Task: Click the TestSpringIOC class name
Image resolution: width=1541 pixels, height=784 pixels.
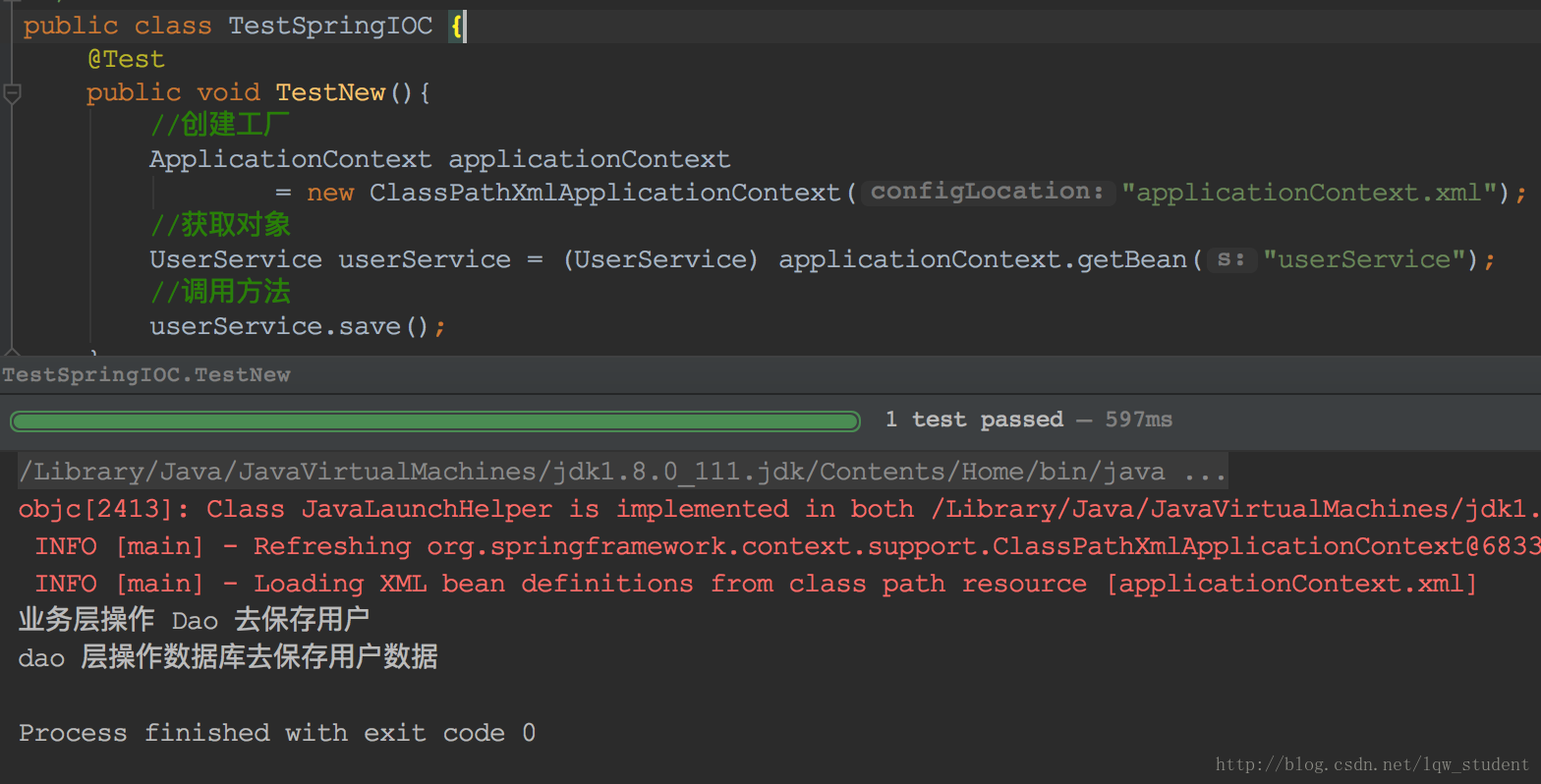Action: (330, 26)
